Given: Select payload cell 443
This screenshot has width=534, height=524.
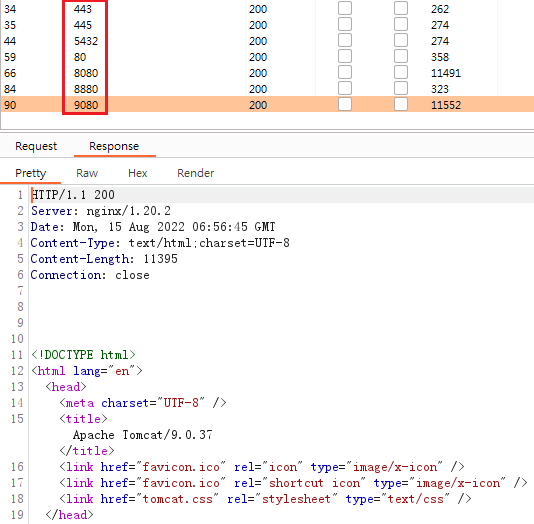Looking at the screenshot, I should click(83, 9).
